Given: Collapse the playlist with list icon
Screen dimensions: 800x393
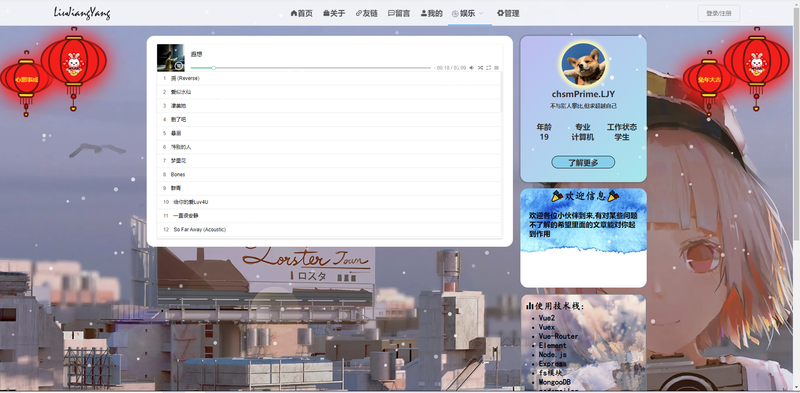Looking at the screenshot, I should point(496,68).
